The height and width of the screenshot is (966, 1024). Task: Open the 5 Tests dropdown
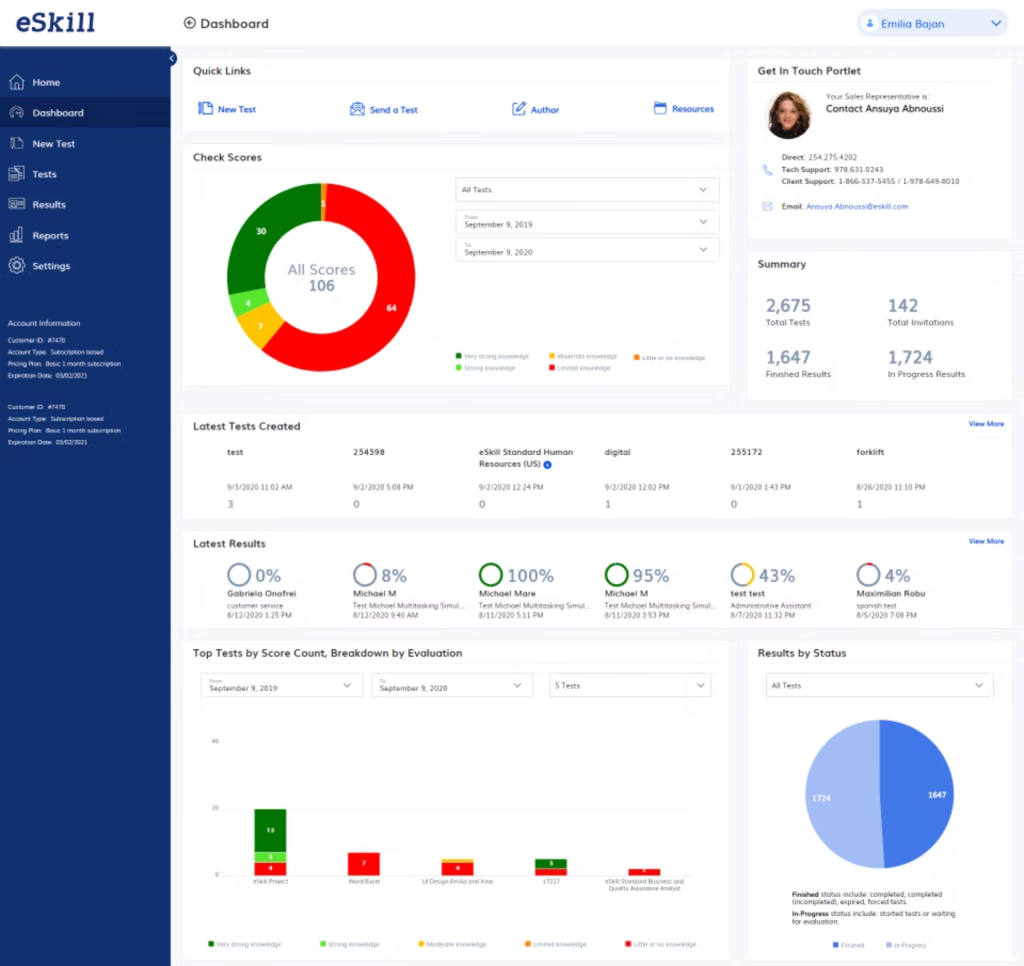click(x=630, y=685)
